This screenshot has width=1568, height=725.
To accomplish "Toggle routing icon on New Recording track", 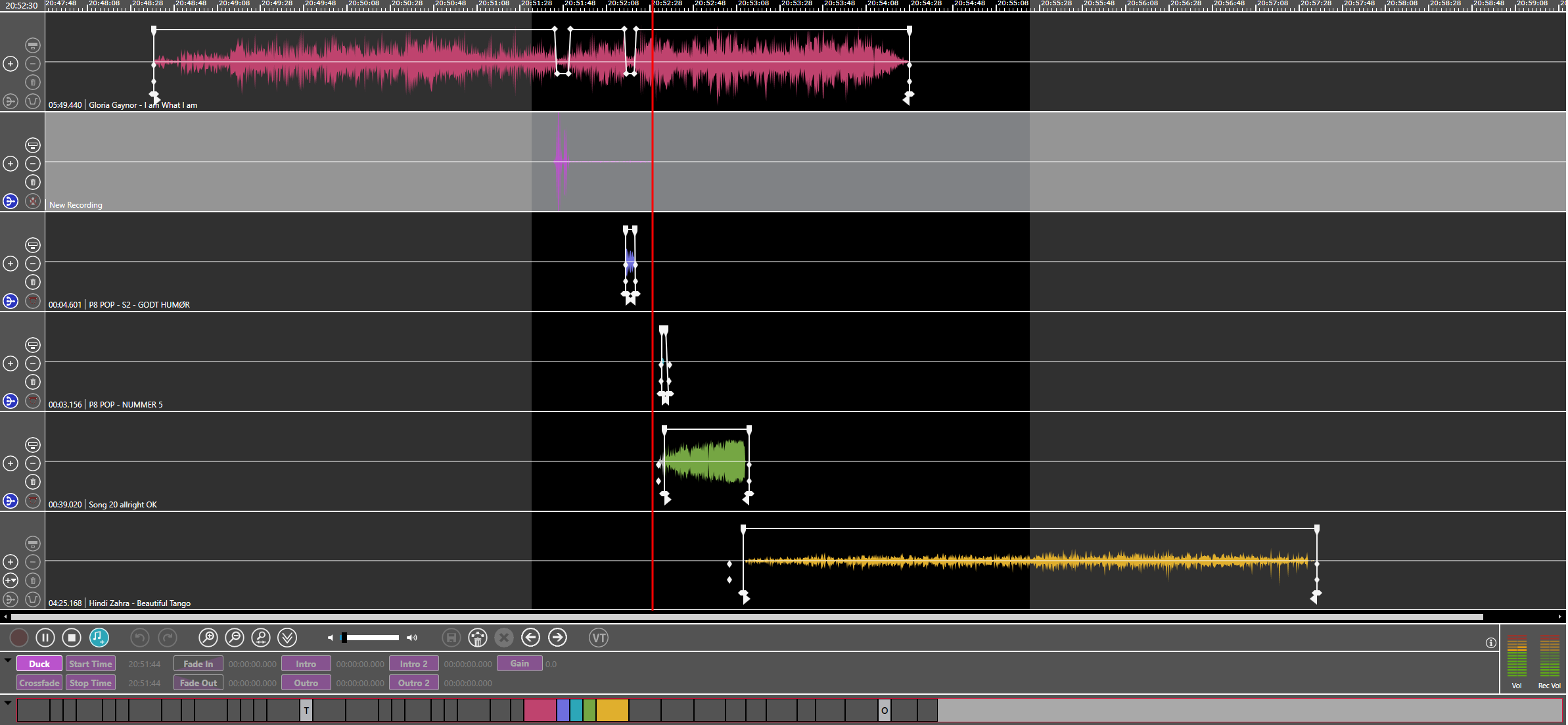I will click(11, 201).
